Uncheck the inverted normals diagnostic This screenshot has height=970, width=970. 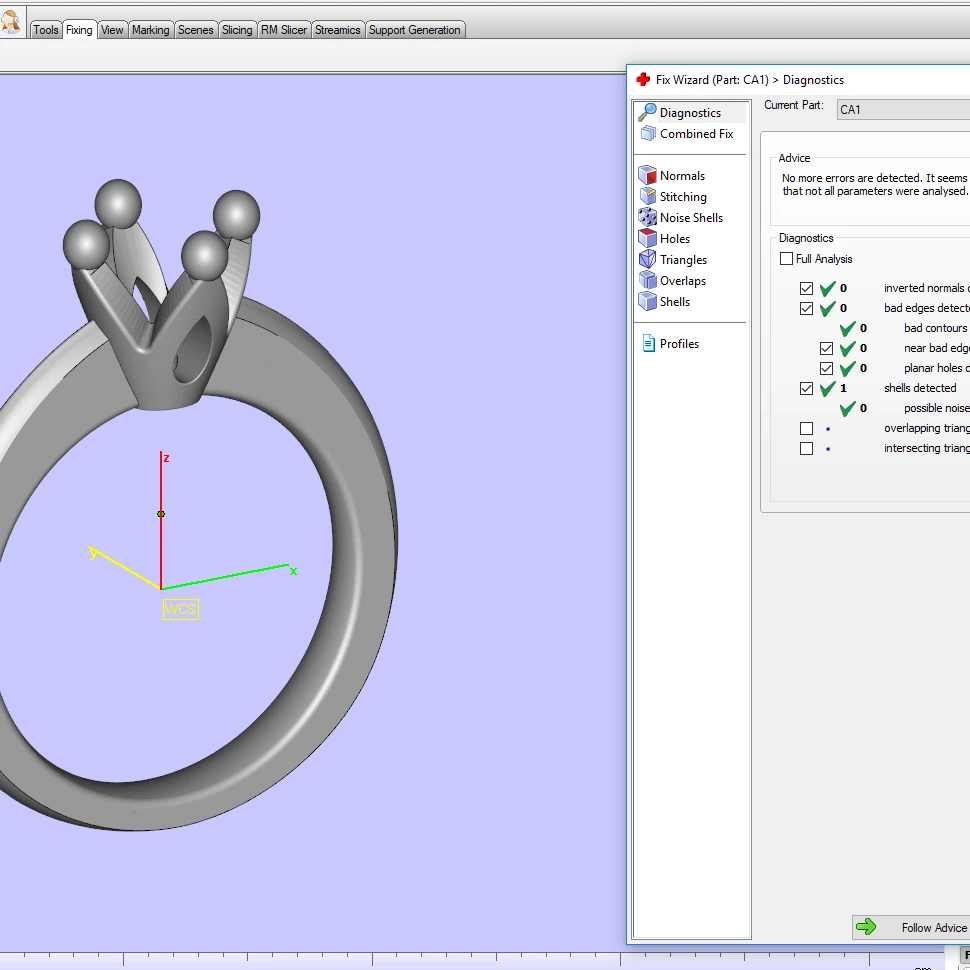coord(806,288)
